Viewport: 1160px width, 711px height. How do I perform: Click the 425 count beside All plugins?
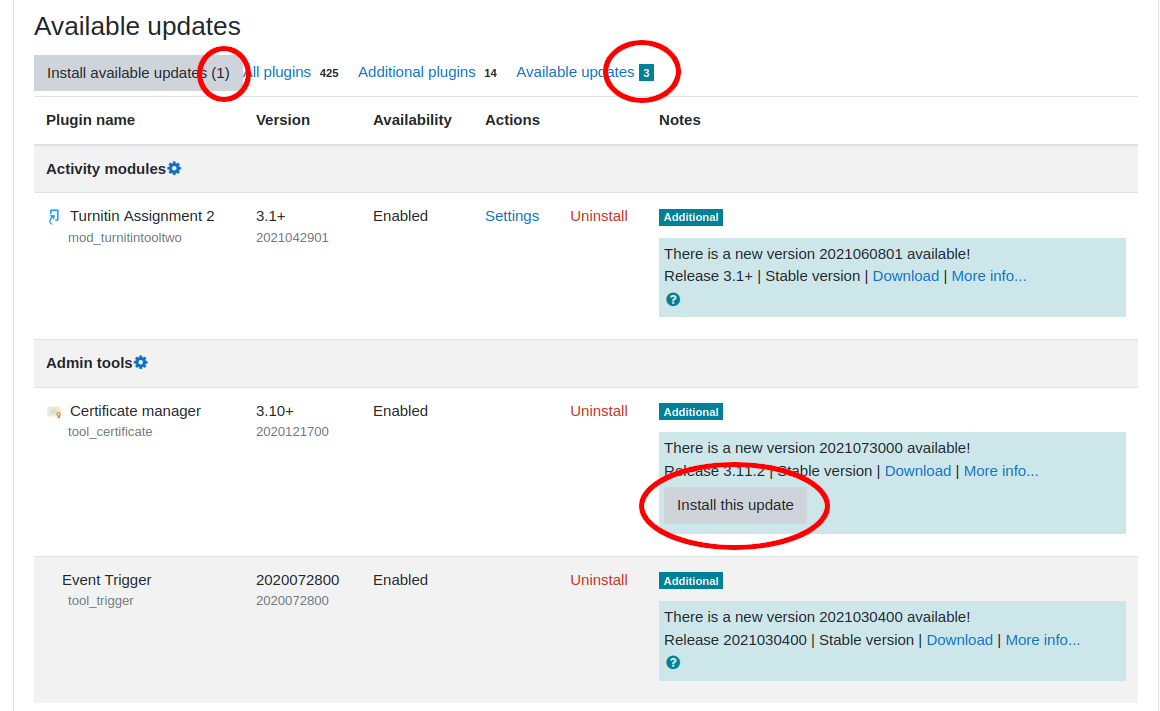pyautogui.click(x=329, y=73)
